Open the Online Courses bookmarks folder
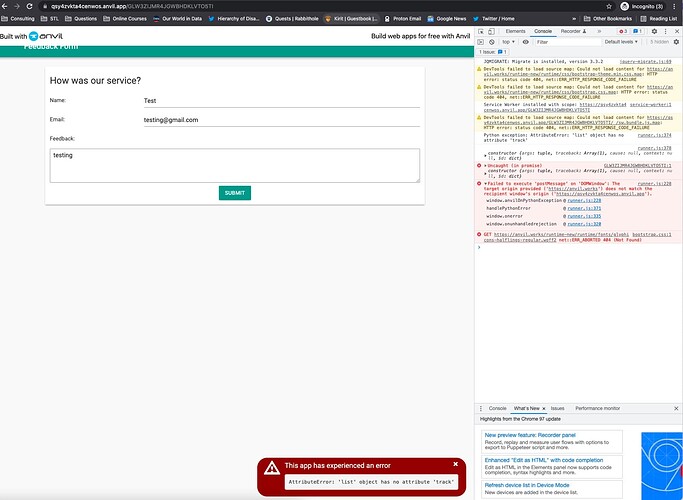683x500 pixels. tap(125, 19)
